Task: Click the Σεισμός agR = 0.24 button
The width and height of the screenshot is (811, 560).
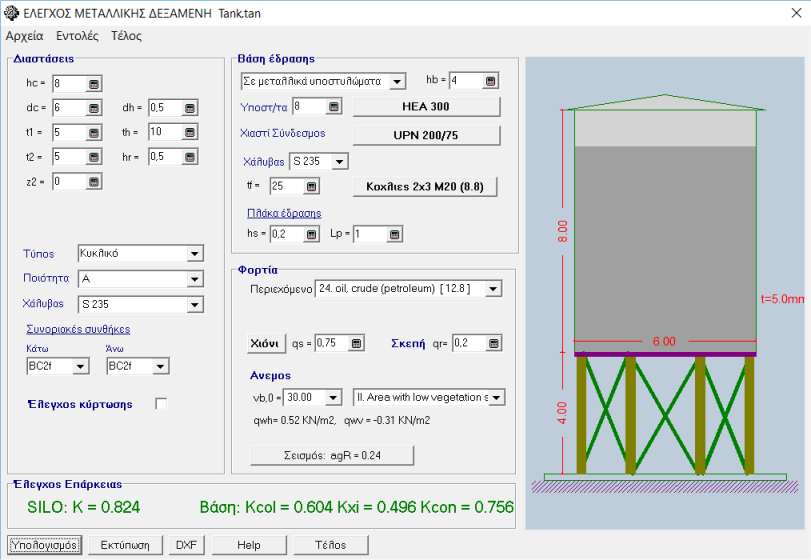Action: click(x=331, y=455)
